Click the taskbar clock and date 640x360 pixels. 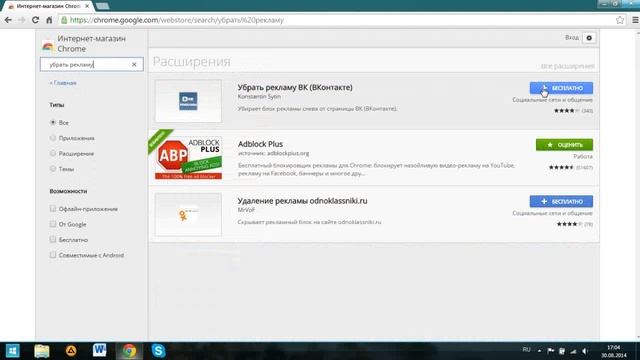click(x=613, y=351)
